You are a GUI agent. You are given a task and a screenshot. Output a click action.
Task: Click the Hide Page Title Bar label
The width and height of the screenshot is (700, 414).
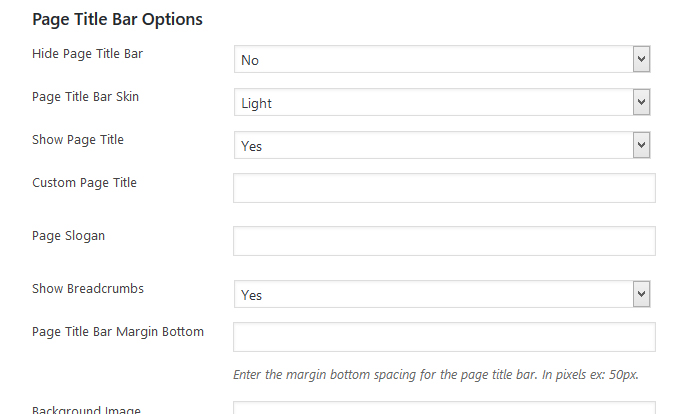(88, 53)
